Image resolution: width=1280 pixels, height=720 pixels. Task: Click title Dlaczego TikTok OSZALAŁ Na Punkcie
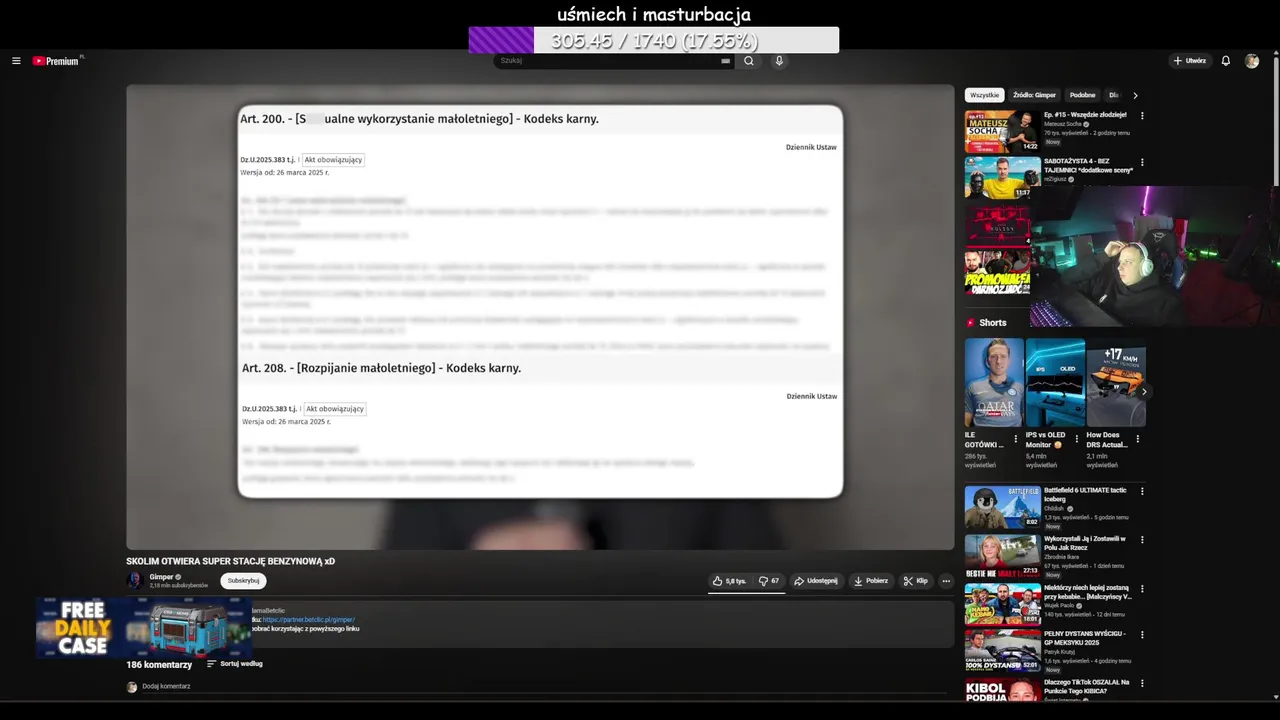(1086, 686)
